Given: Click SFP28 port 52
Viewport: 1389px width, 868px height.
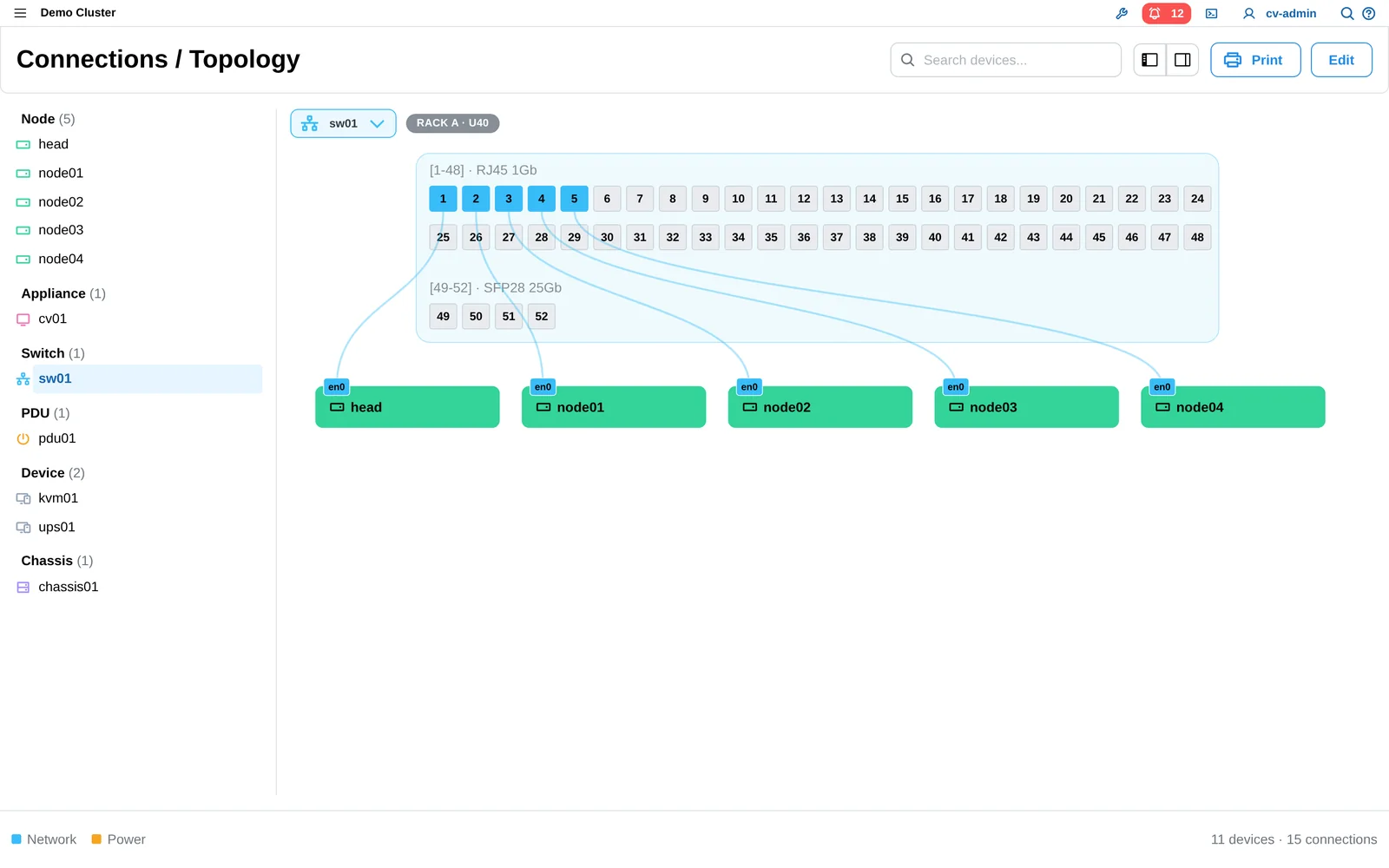Looking at the screenshot, I should tap(542, 316).
